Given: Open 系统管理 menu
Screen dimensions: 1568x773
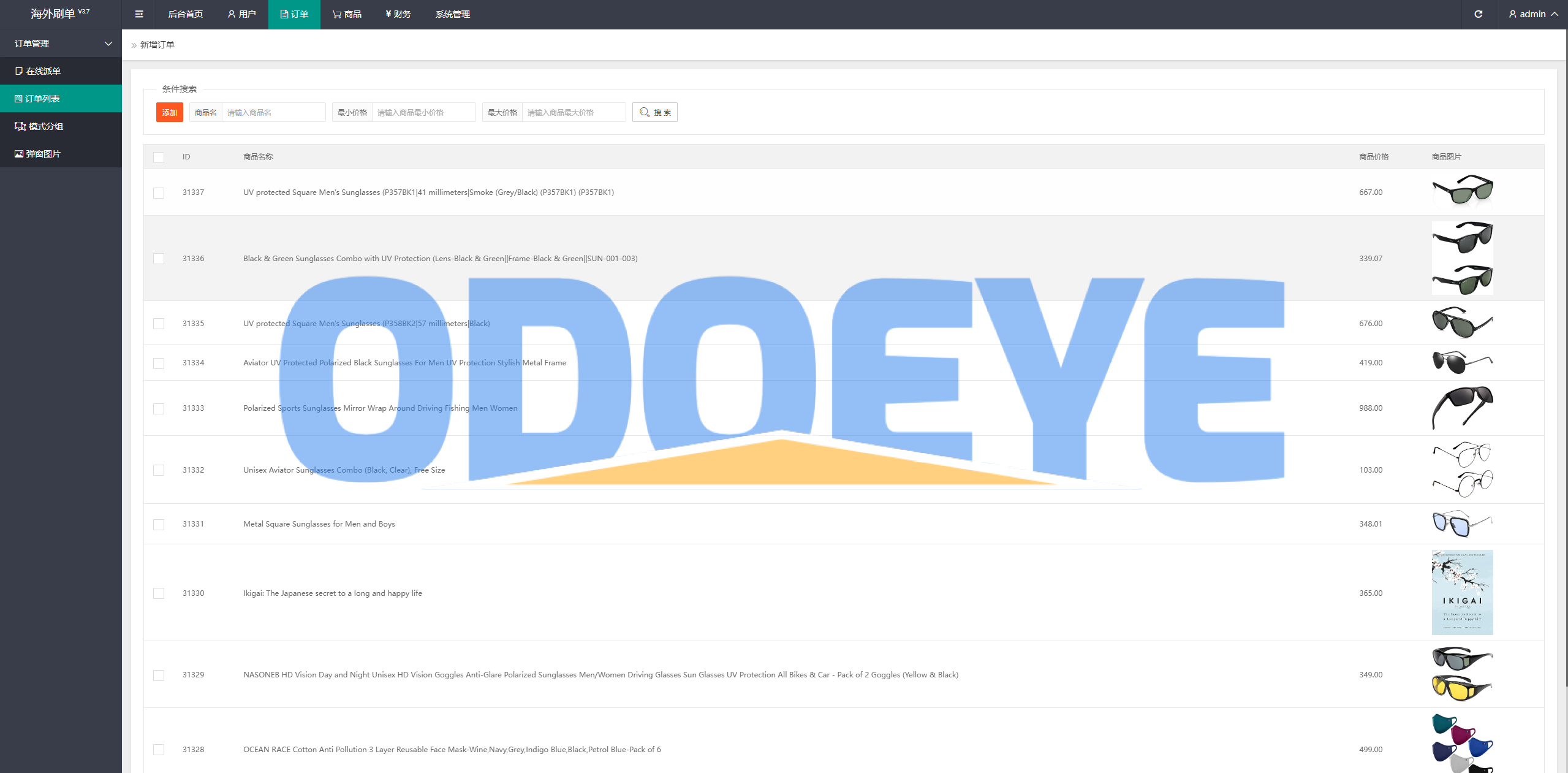Looking at the screenshot, I should 453,14.
